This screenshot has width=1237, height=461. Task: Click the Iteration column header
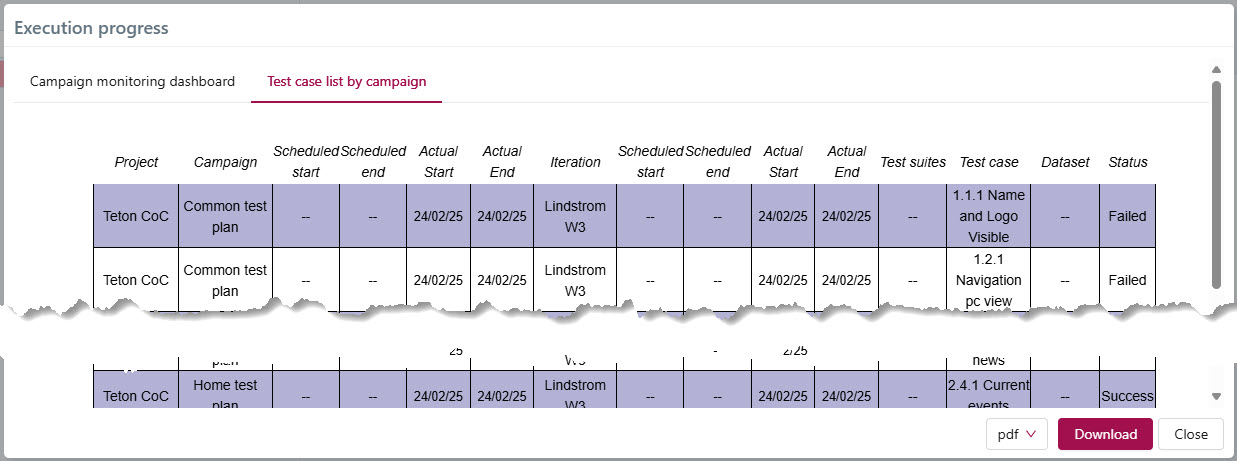tap(575, 162)
